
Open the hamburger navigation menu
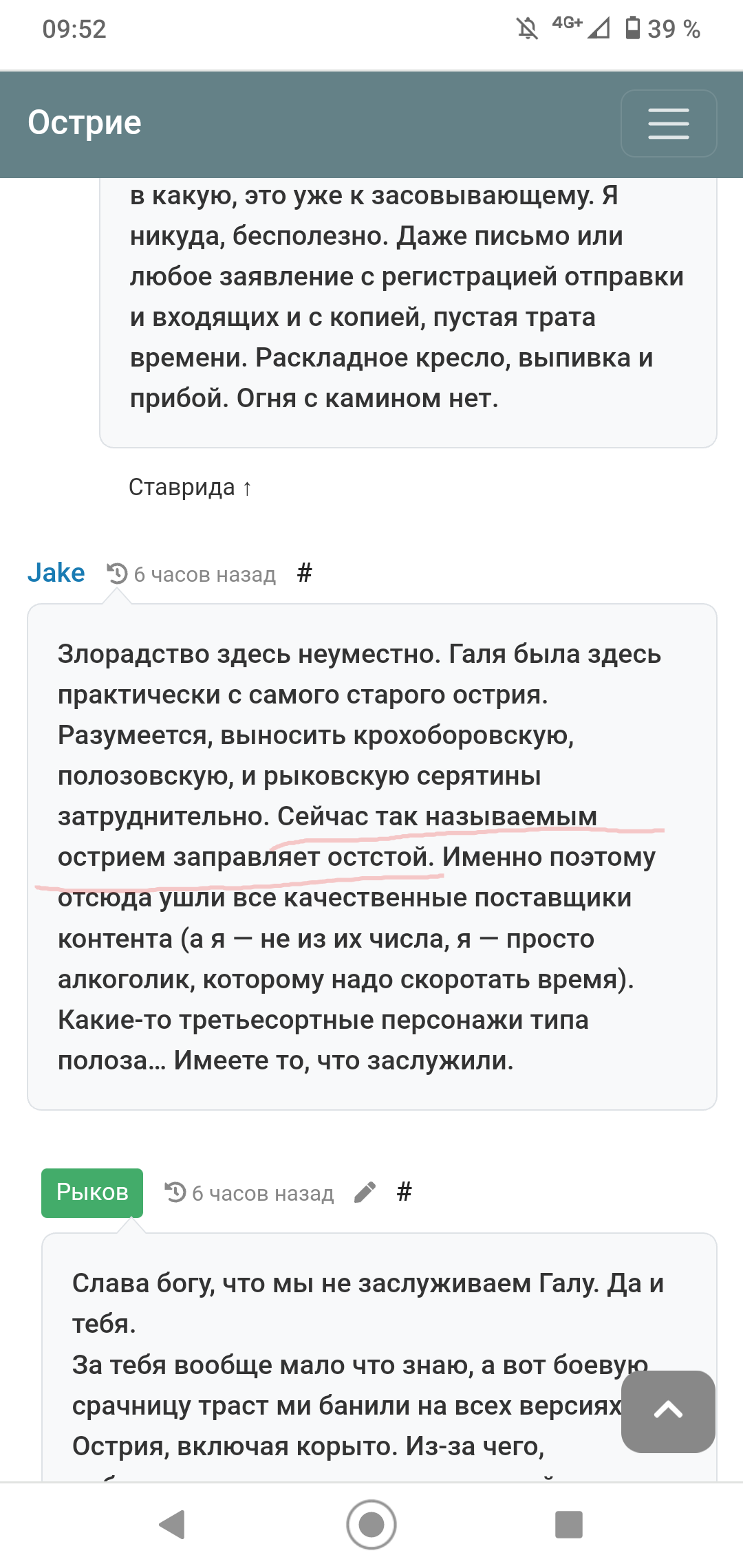tap(669, 124)
